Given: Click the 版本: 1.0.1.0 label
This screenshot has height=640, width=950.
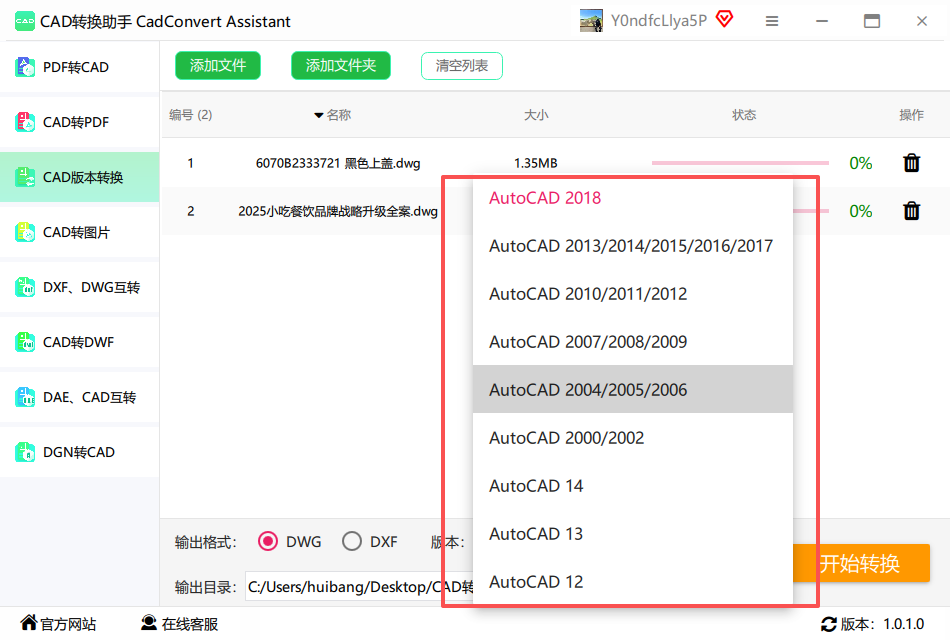Looking at the screenshot, I should (882, 624).
